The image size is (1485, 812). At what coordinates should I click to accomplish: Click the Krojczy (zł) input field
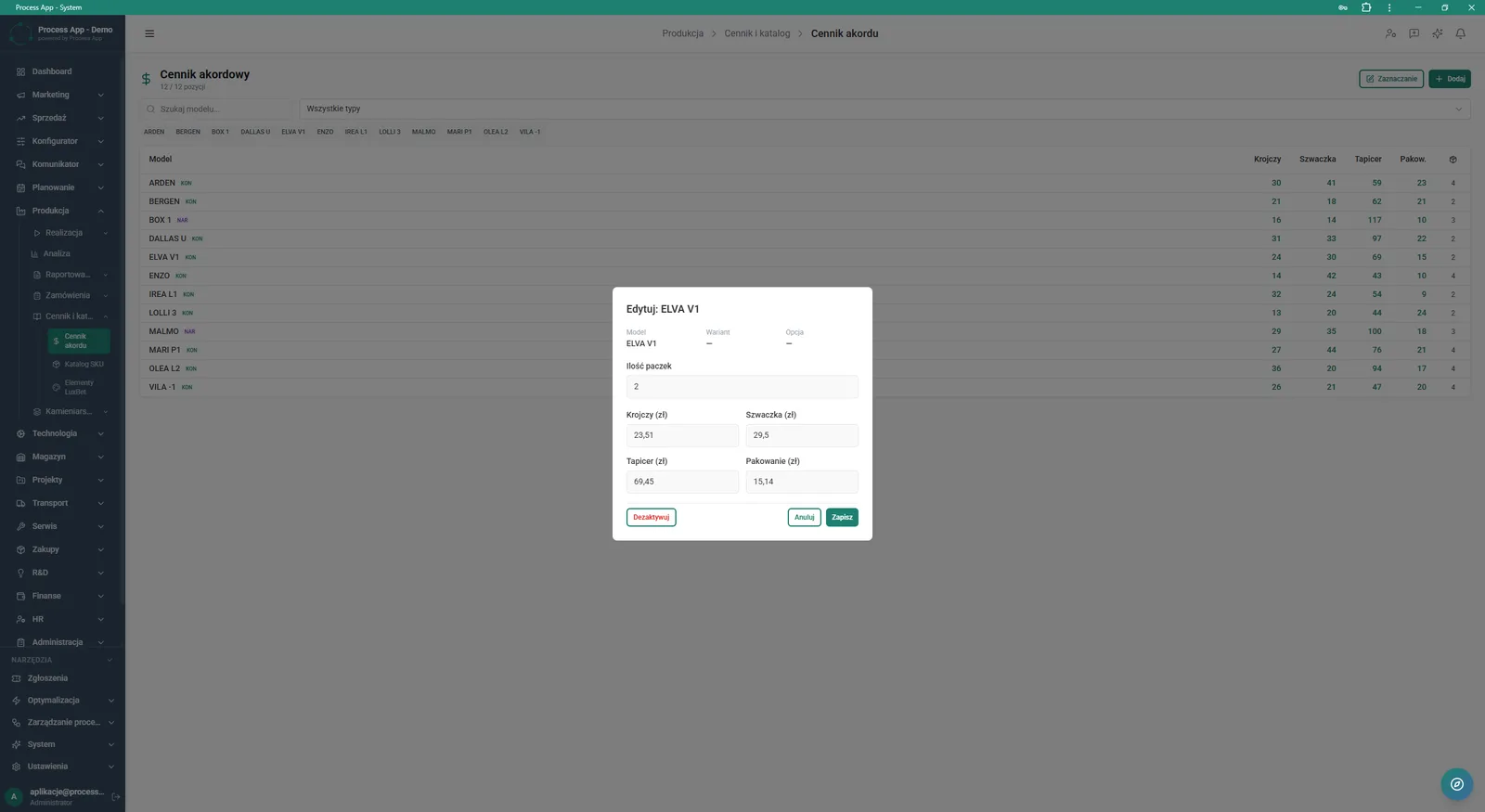(x=682, y=435)
